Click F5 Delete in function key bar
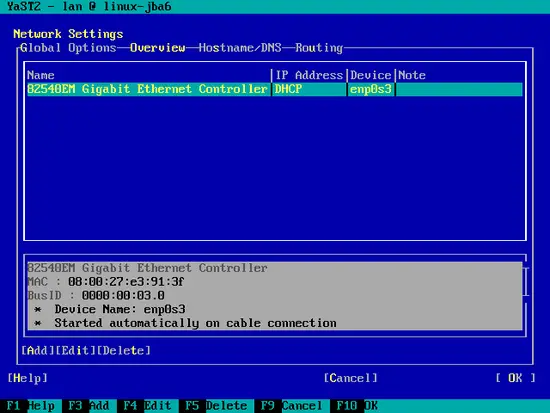The height and width of the screenshot is (413, 550). [x=216, y=406]
